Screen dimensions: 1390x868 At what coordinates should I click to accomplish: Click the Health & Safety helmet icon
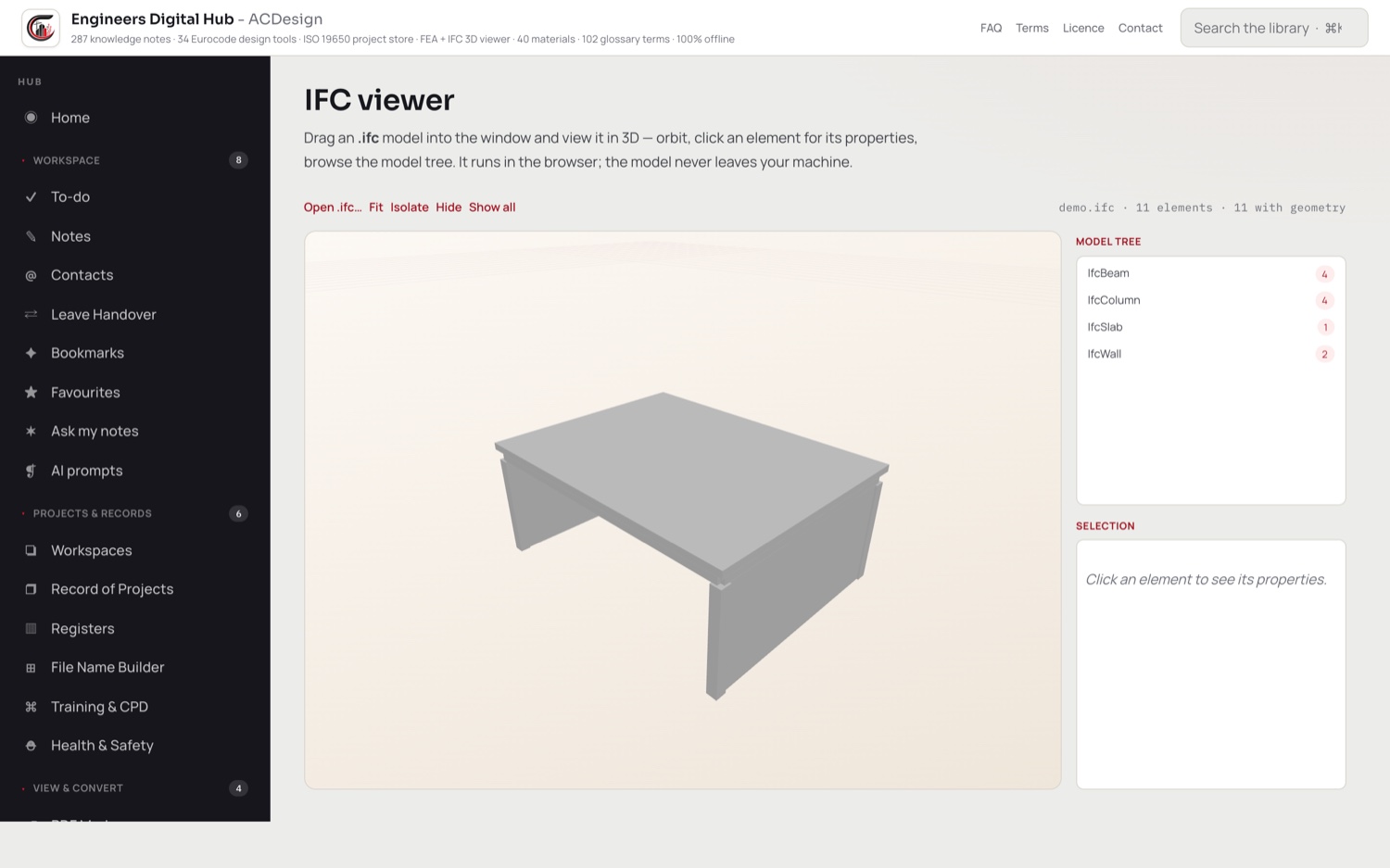[31, 746]
